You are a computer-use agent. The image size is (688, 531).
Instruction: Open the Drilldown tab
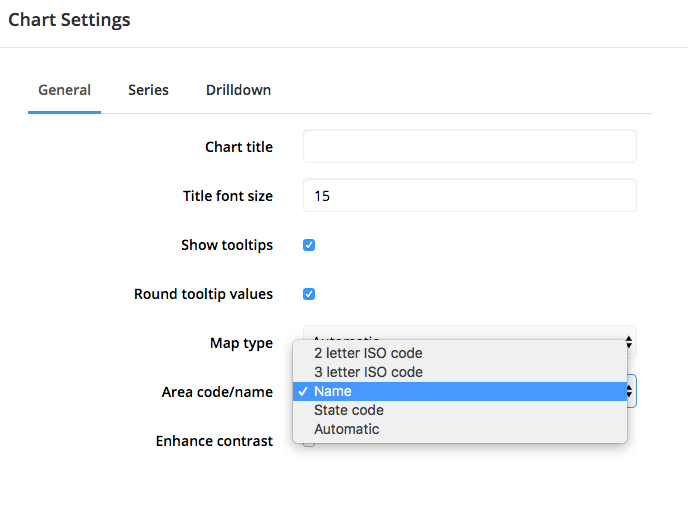(x=238, y=90)
